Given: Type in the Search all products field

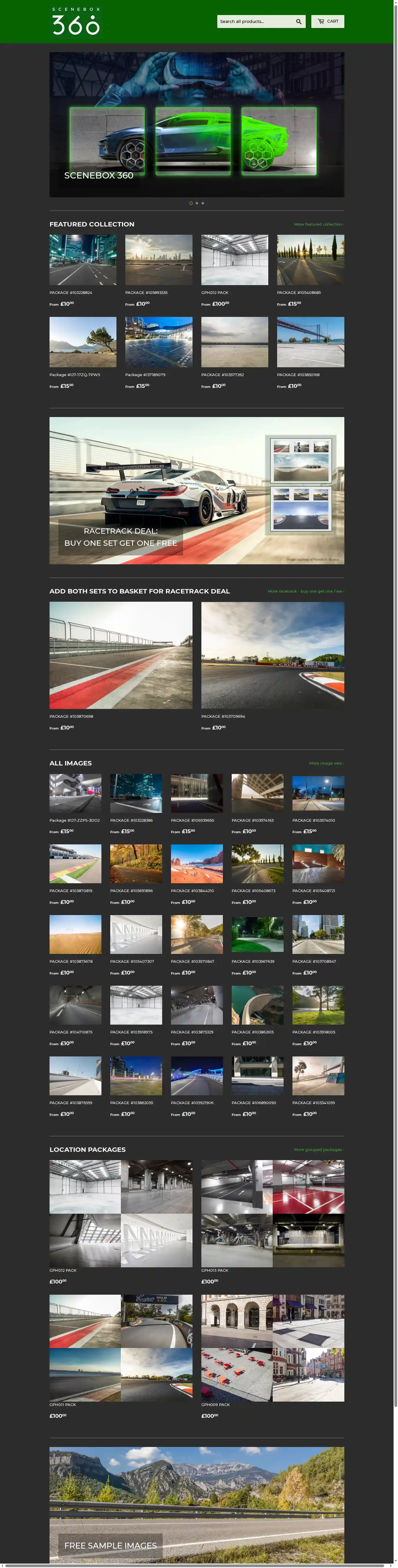Looking at the screenshot, I should point(255,22).
